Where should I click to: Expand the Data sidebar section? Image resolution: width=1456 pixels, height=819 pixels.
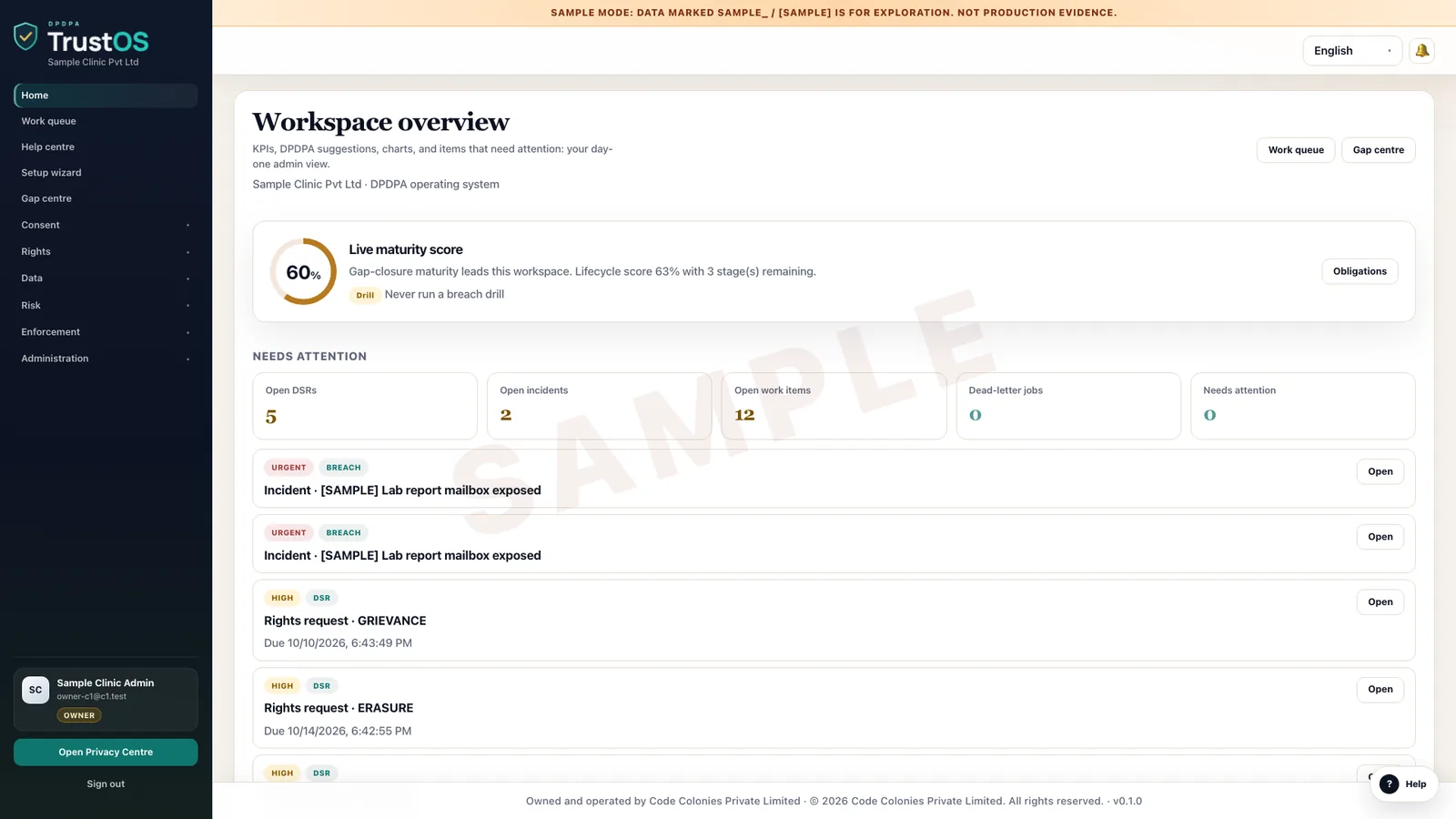(106, 278)
